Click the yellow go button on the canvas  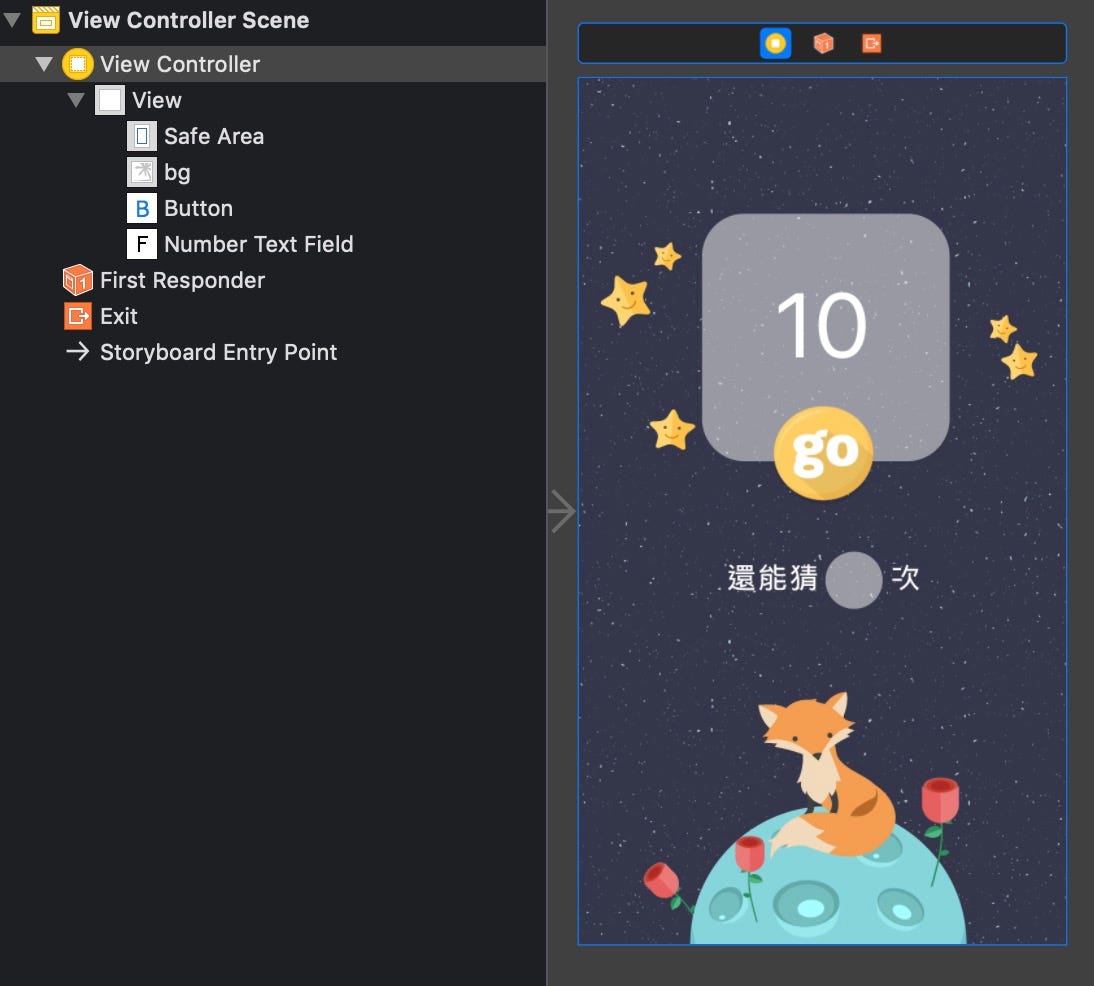[x=823, y=452]
